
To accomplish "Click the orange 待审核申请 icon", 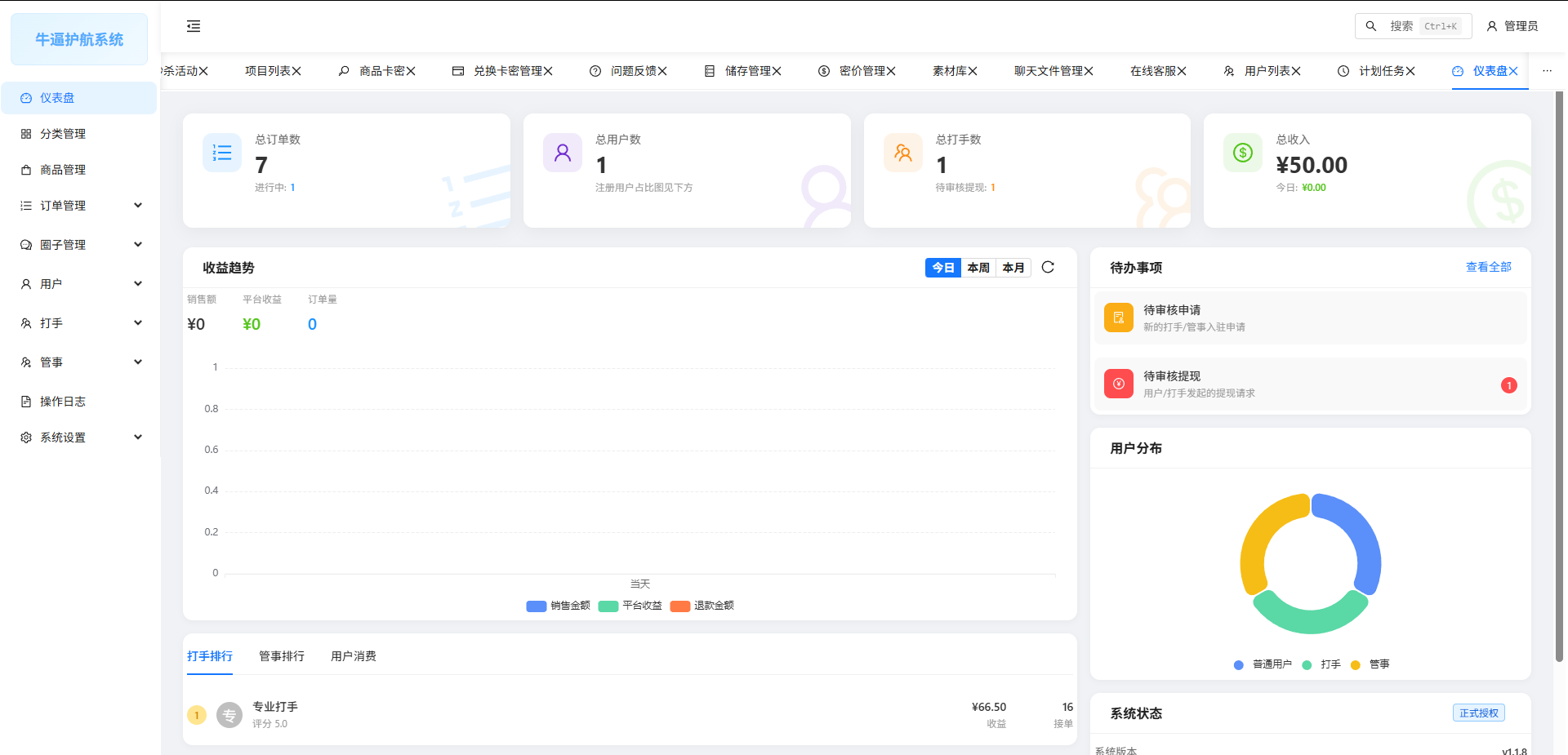I will click(1118, 318).
